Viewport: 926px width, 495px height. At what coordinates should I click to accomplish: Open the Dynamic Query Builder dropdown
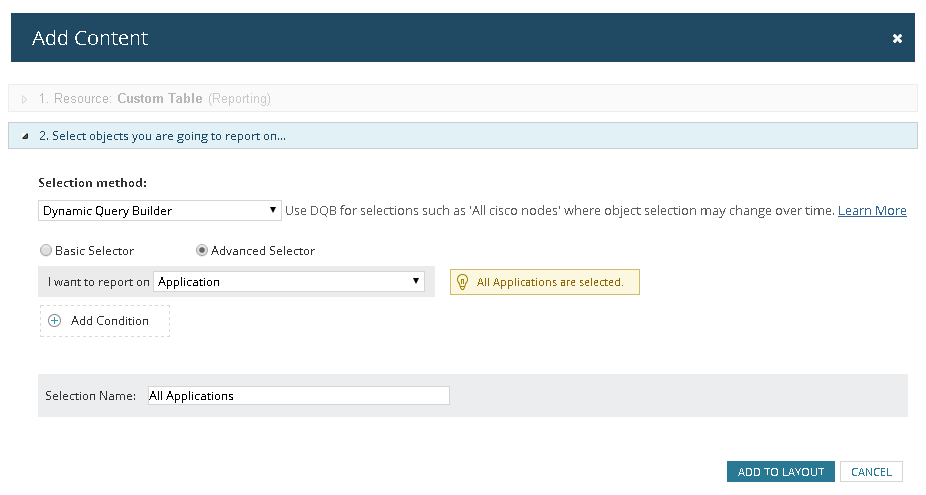(159, 211)
